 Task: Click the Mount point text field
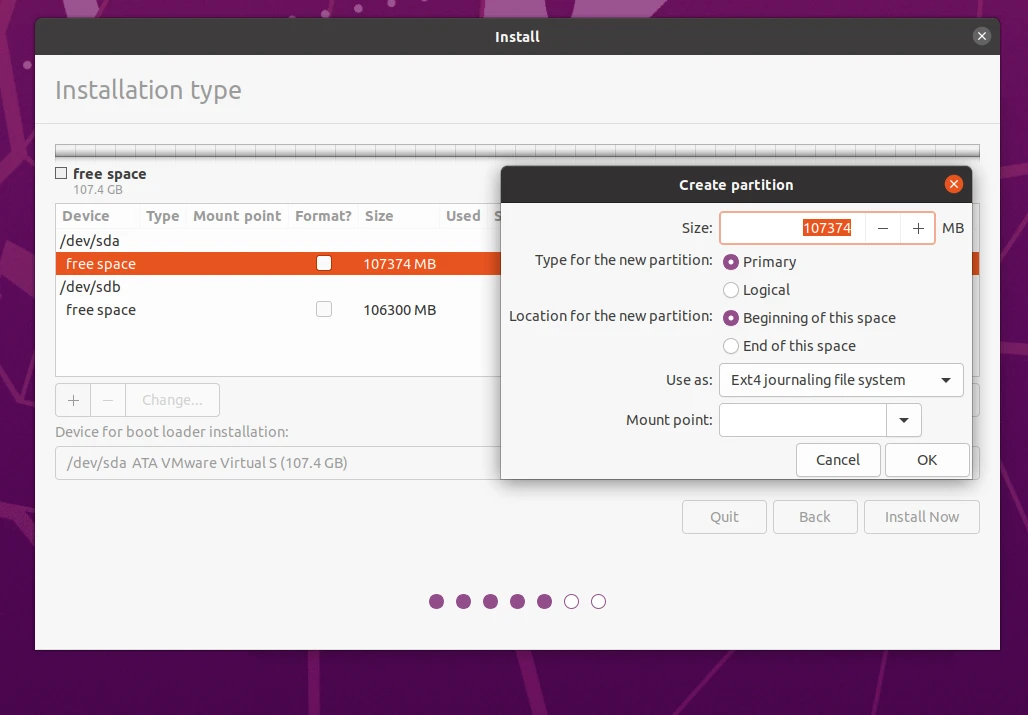802,420
